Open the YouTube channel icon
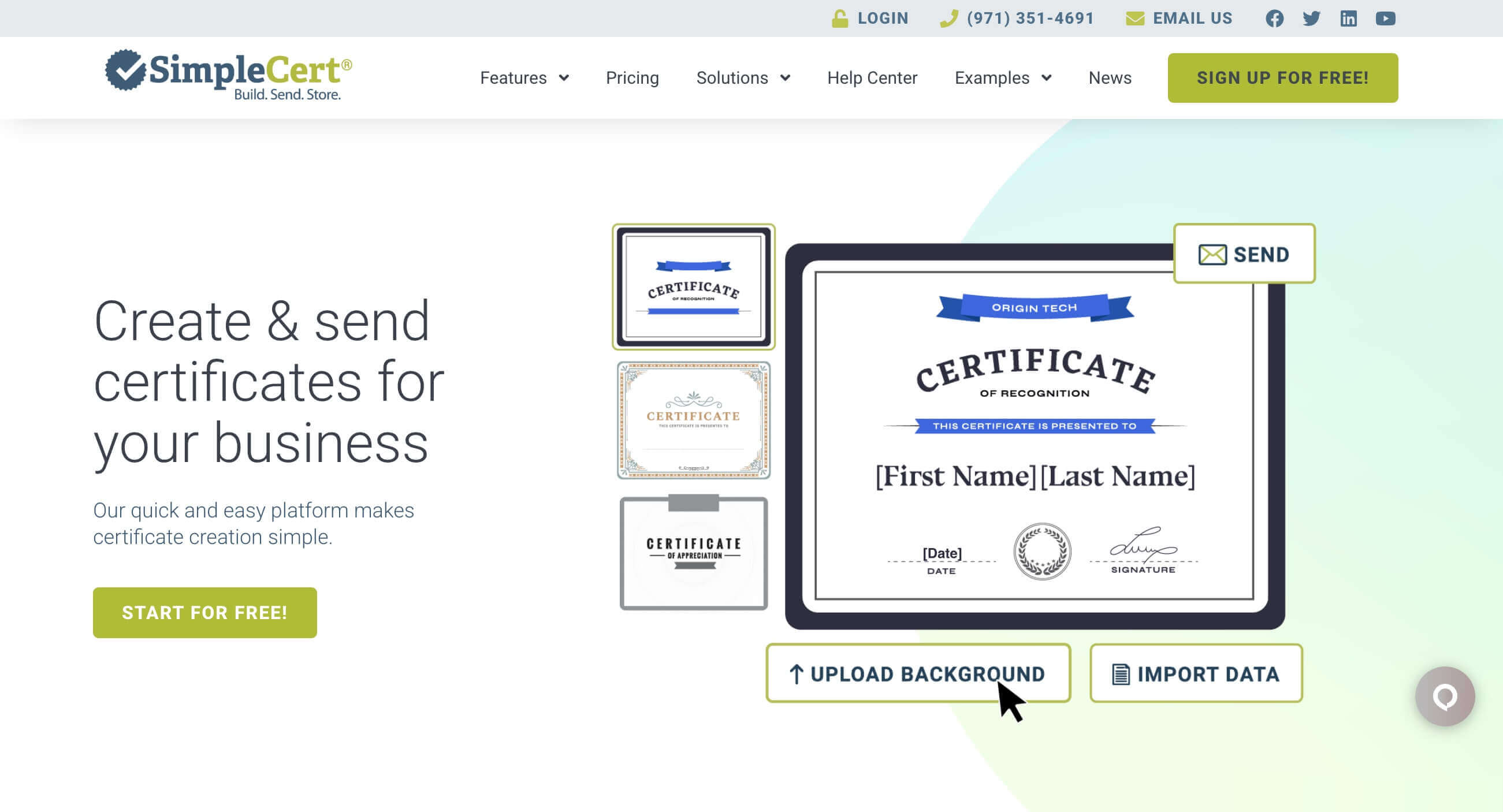1503x812 pixels. 1385,18
